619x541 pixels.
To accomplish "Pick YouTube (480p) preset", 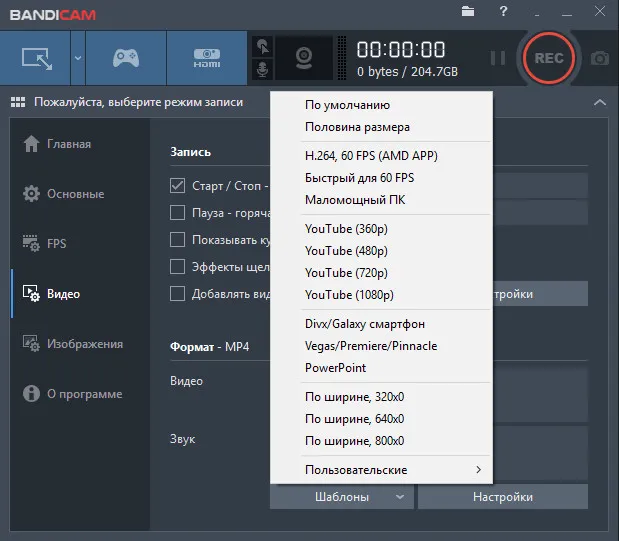I will tap(381, 251).
